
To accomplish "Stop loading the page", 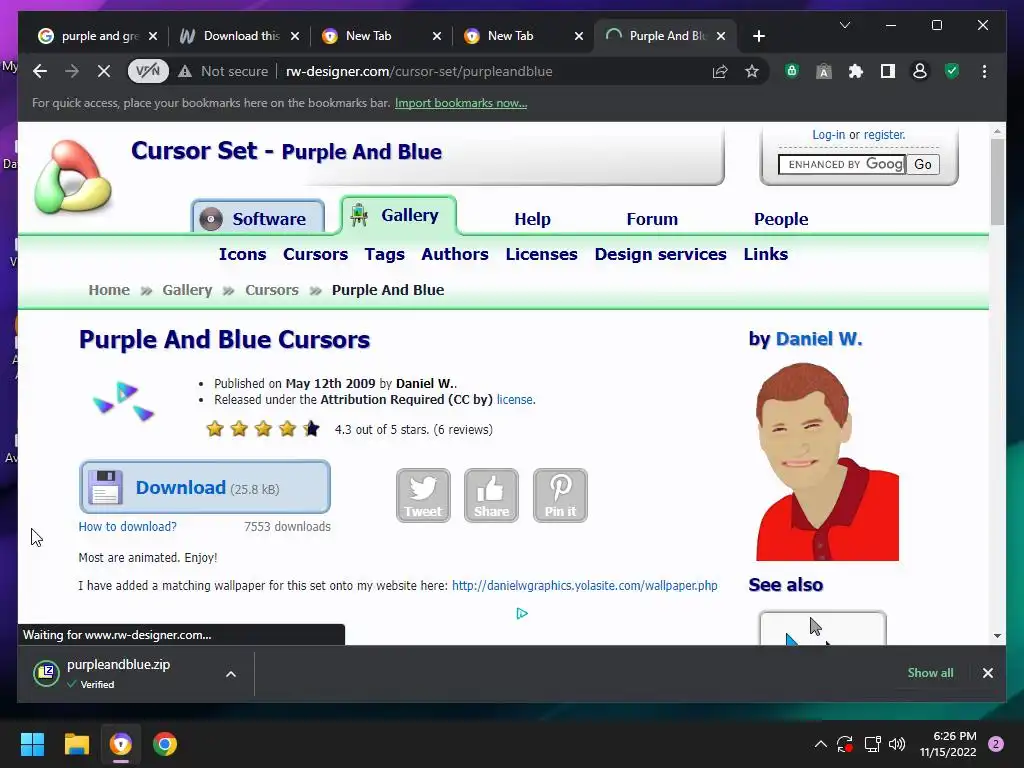I will click(104, 71).
